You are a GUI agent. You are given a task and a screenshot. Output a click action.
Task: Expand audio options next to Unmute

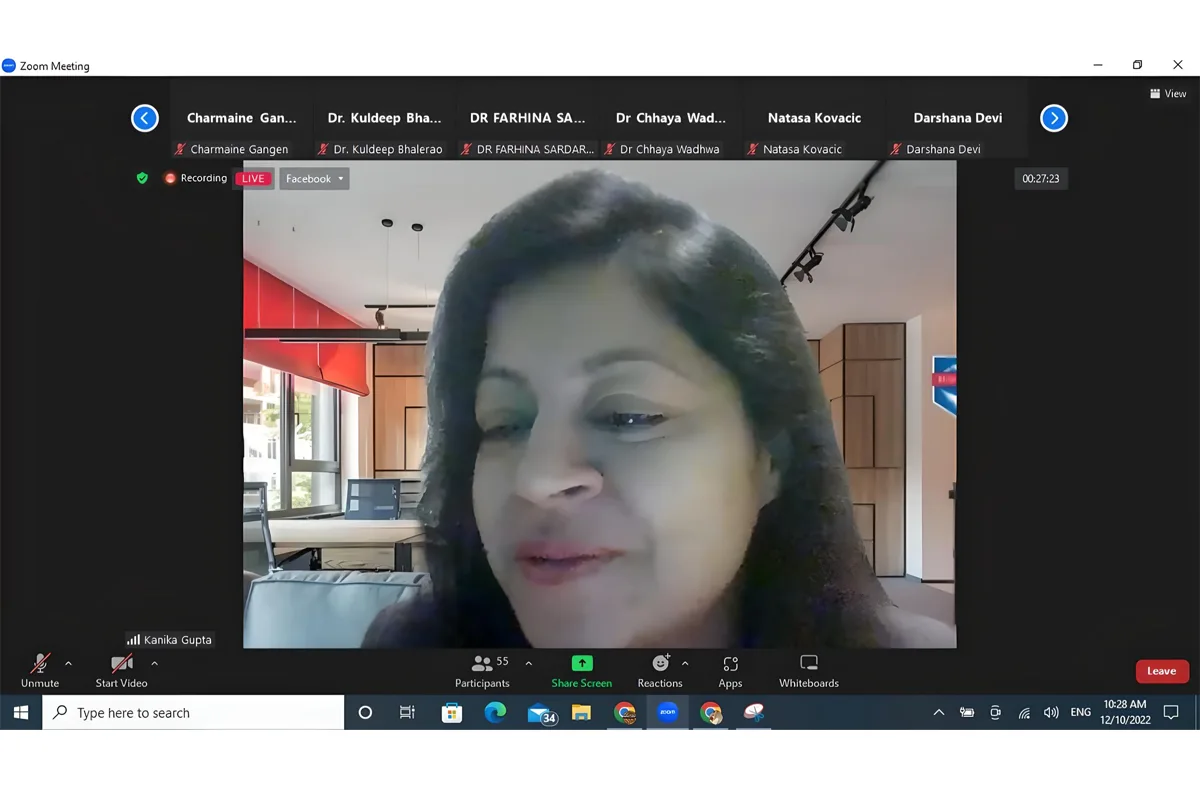coord(68,663)
